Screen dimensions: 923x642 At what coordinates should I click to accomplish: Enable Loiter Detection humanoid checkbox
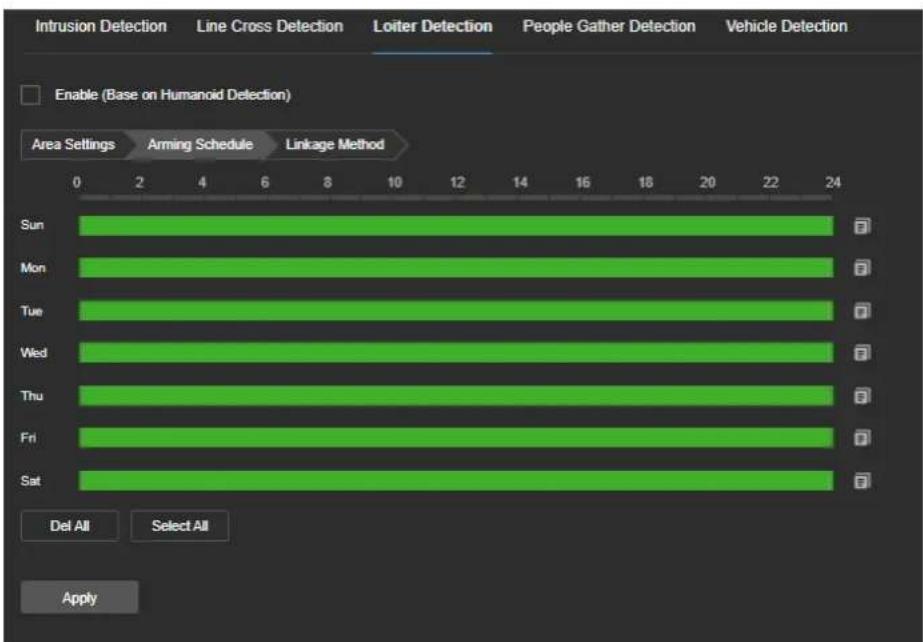click(31, 95)
